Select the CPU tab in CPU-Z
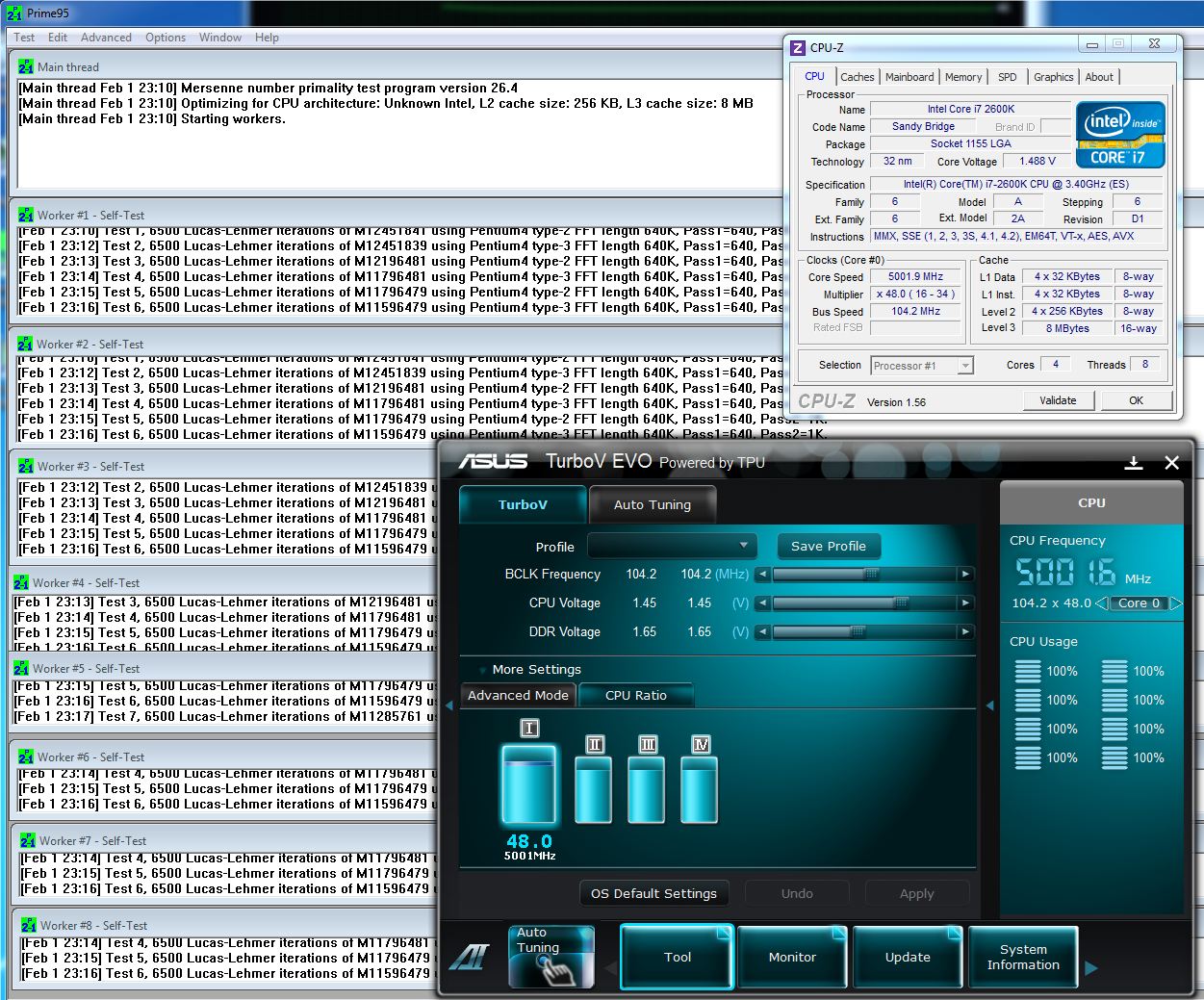Viewport: 1204px width, 1000px height. coord(814,76)
